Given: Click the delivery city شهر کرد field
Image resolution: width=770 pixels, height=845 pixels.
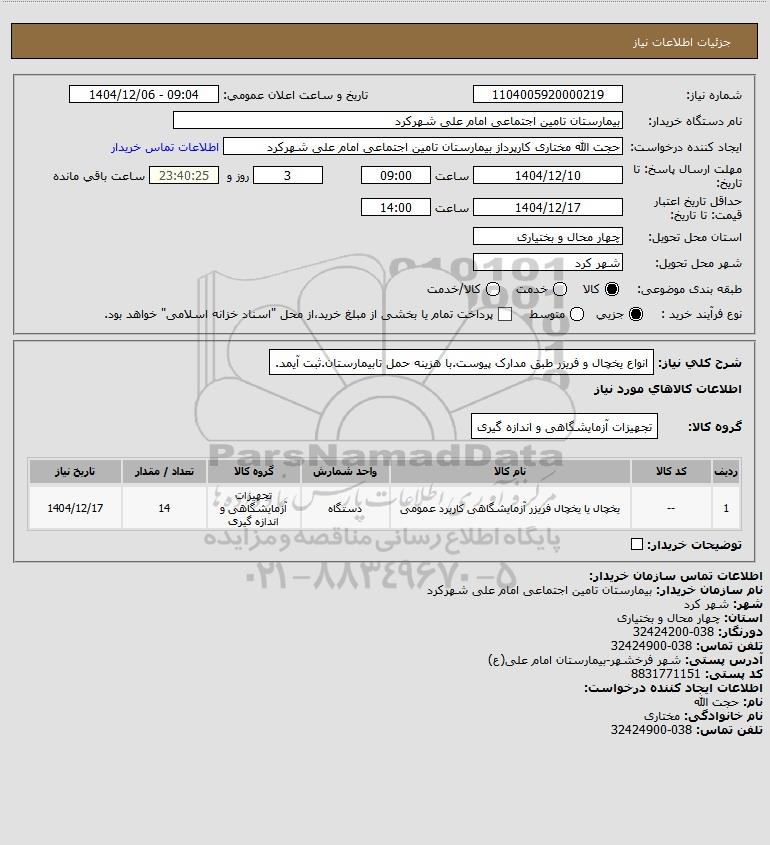Looking at the screenshot, I should [547, 262].
